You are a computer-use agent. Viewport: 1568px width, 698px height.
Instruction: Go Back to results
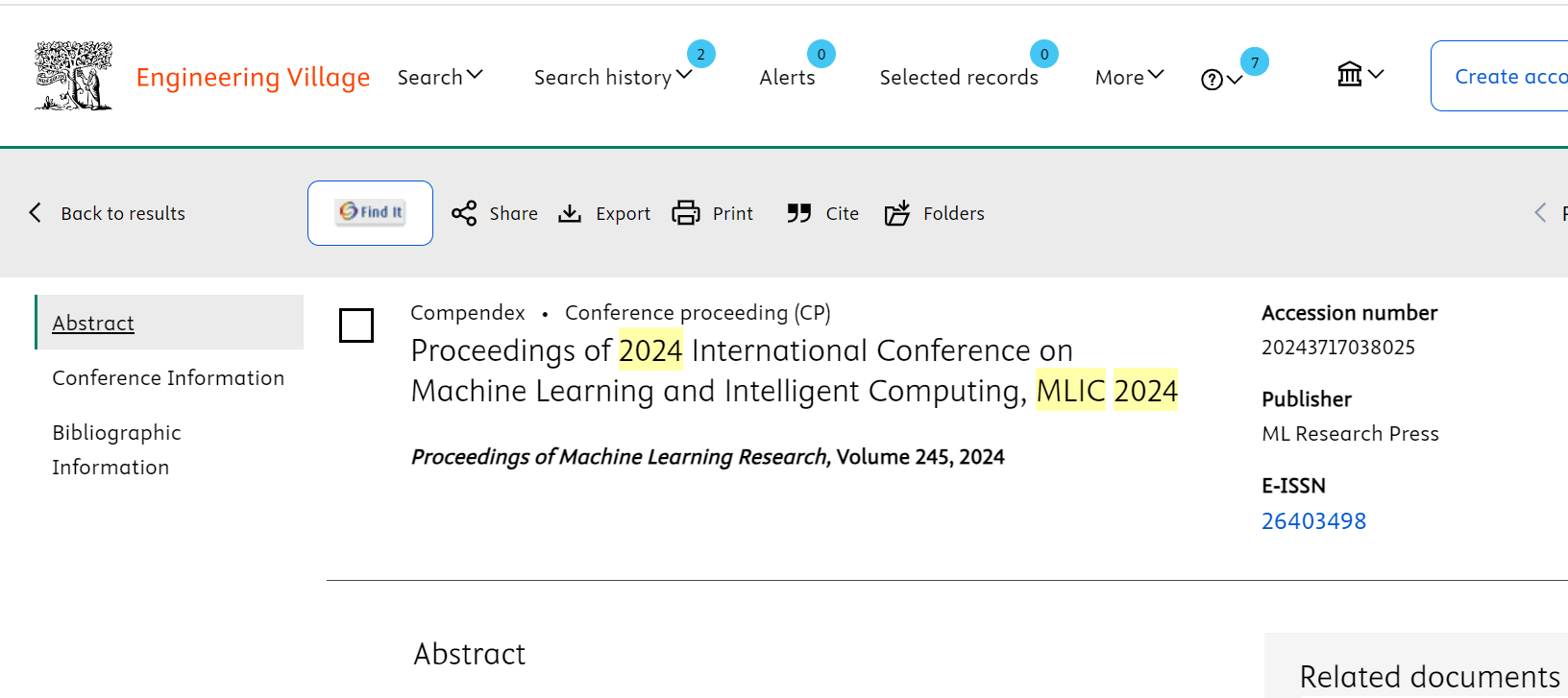coord(123,213)
